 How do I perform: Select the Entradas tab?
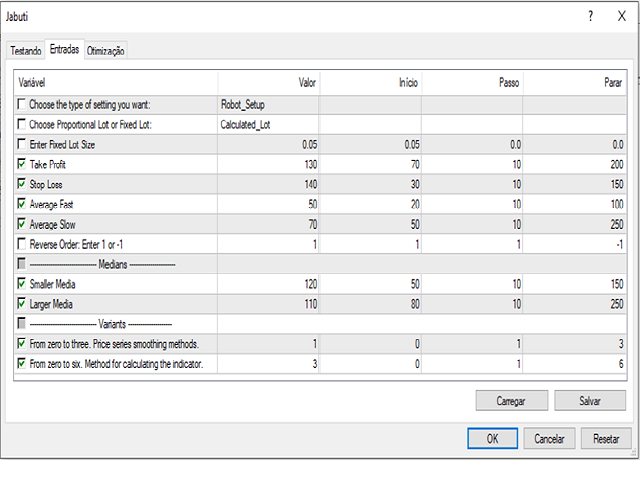[x=64, y=49]
